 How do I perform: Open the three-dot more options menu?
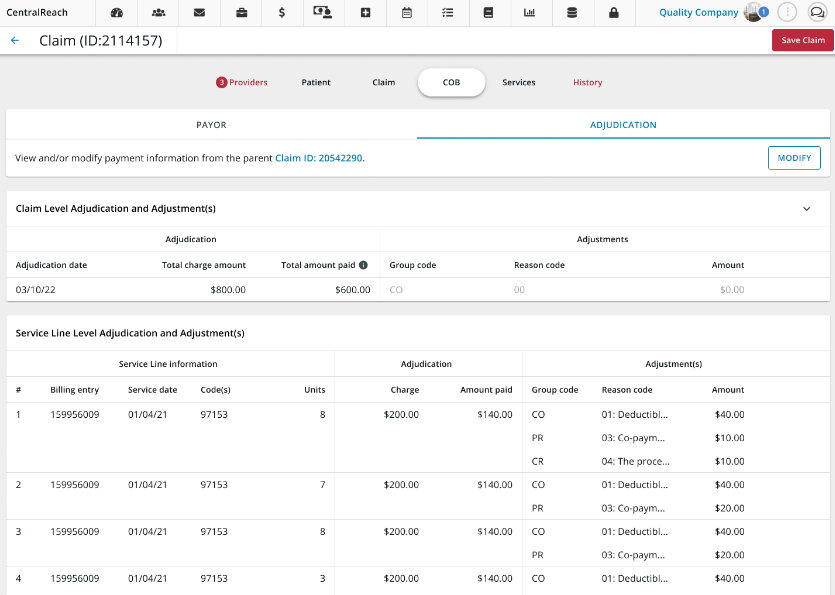coord(788,13)
